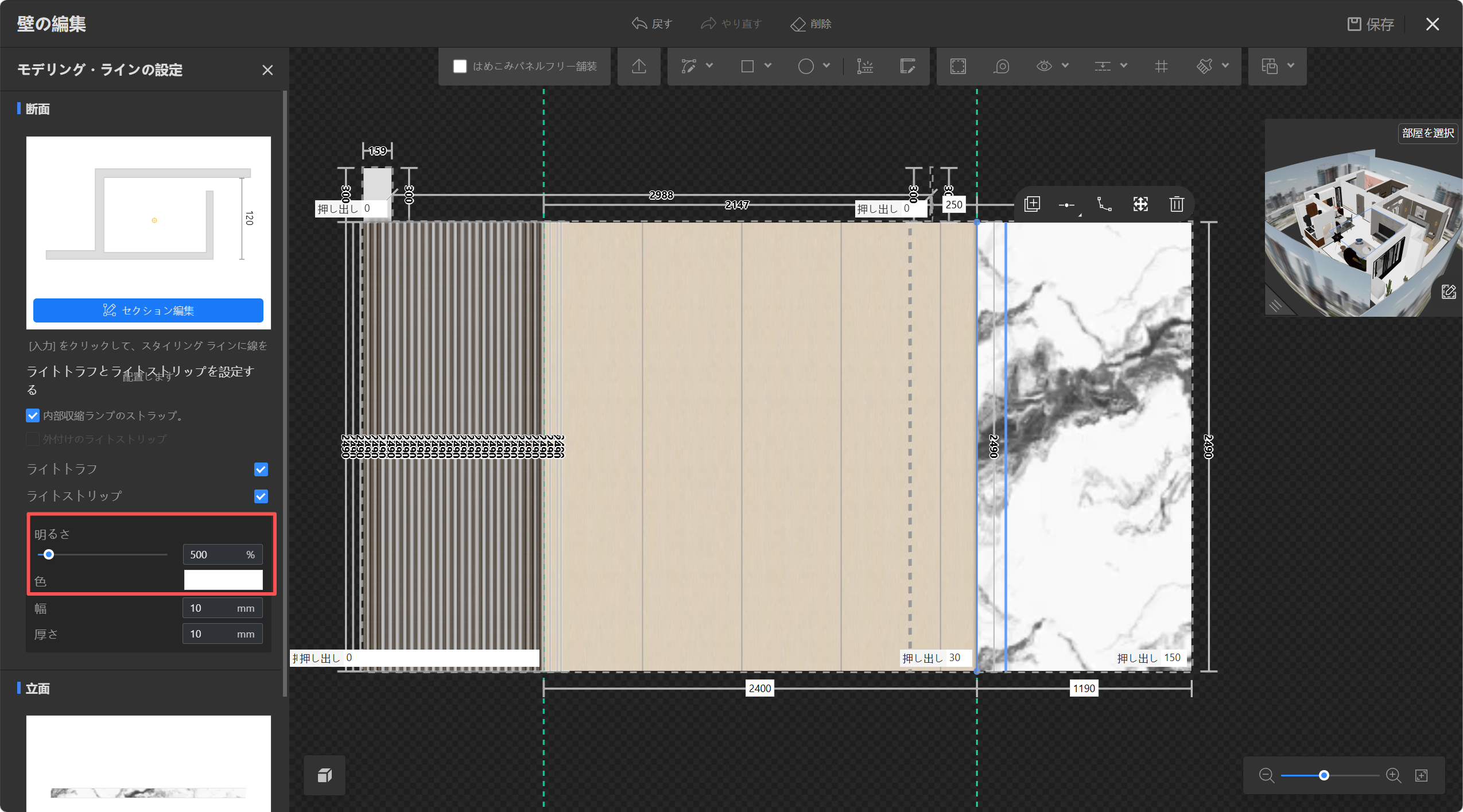Click the 幅 10 mm input field
The height and width of the screenshot is (812, 1463).
[x=223, y=608]
